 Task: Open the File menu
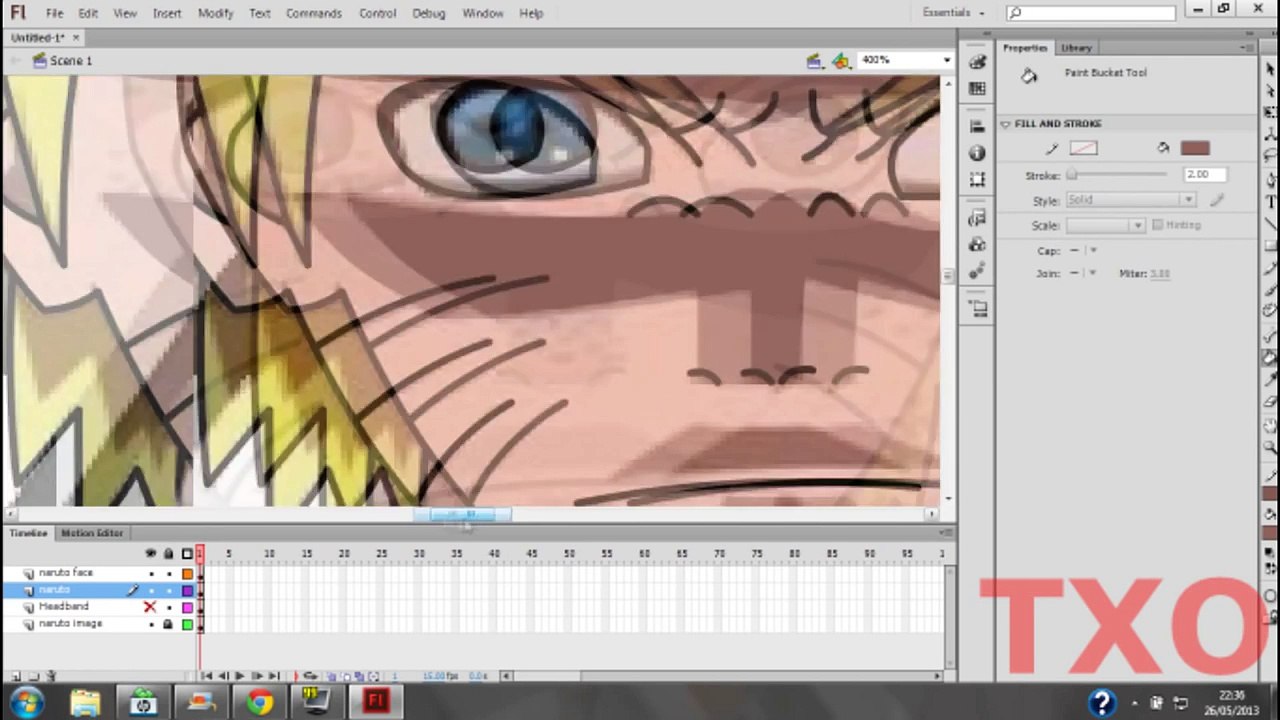(x=54, y=13)
